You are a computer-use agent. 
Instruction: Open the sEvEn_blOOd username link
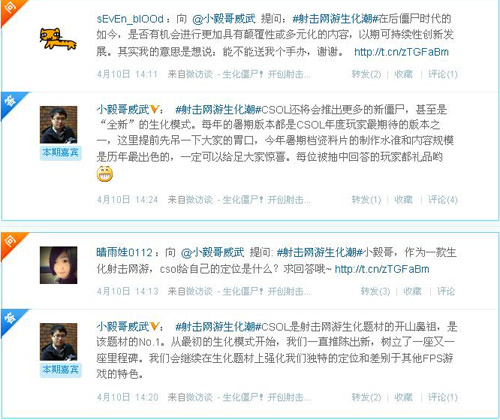130,19
